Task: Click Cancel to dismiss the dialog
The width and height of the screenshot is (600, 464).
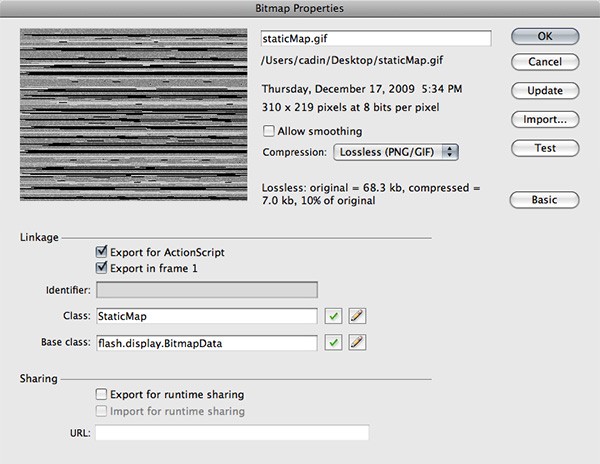Action: pos(544,62)
